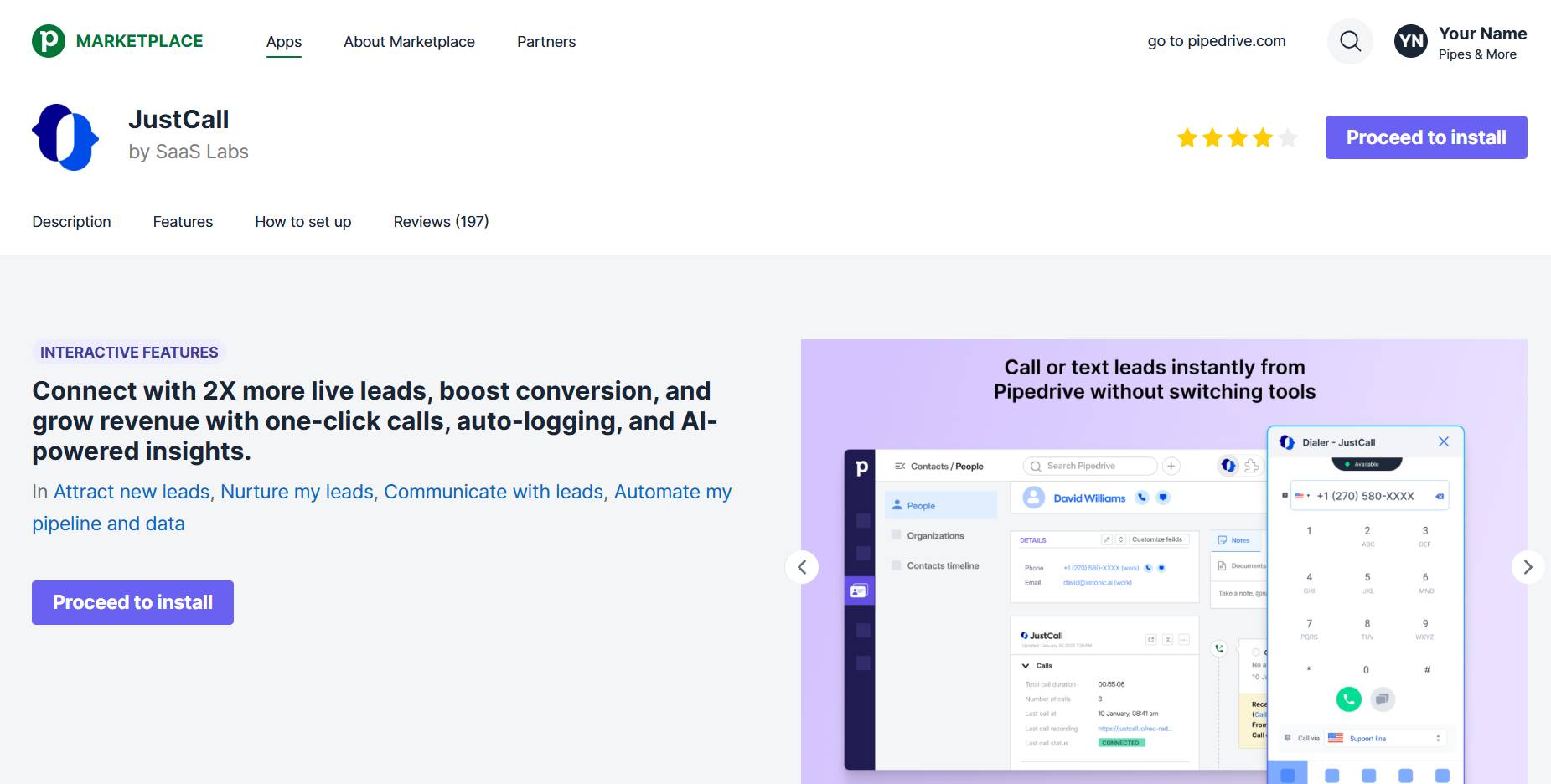Click the JustCall app logo

[65, 137]
